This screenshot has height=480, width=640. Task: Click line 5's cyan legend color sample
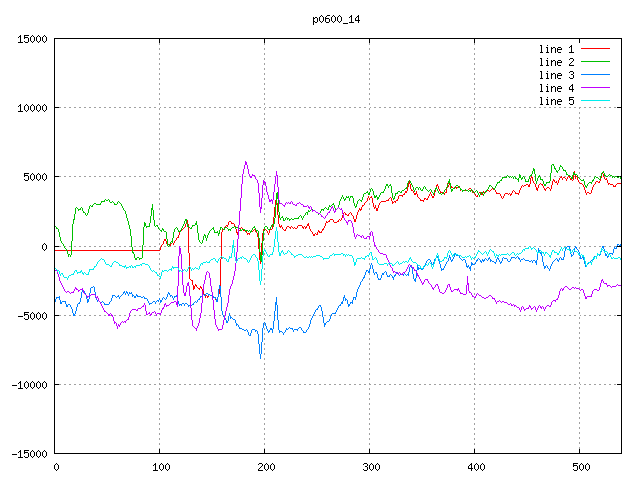click(x=595, y=101)
